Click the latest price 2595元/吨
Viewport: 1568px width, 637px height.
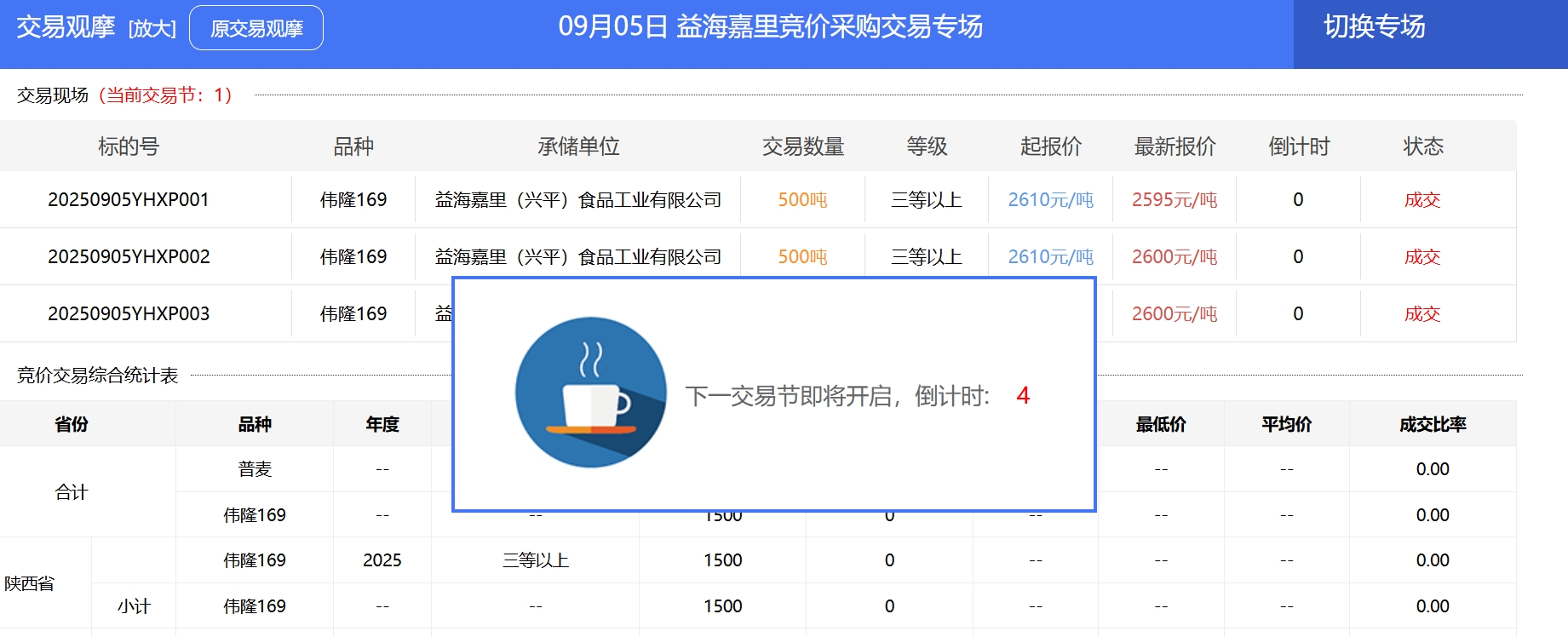click(x=1175, y=199)
